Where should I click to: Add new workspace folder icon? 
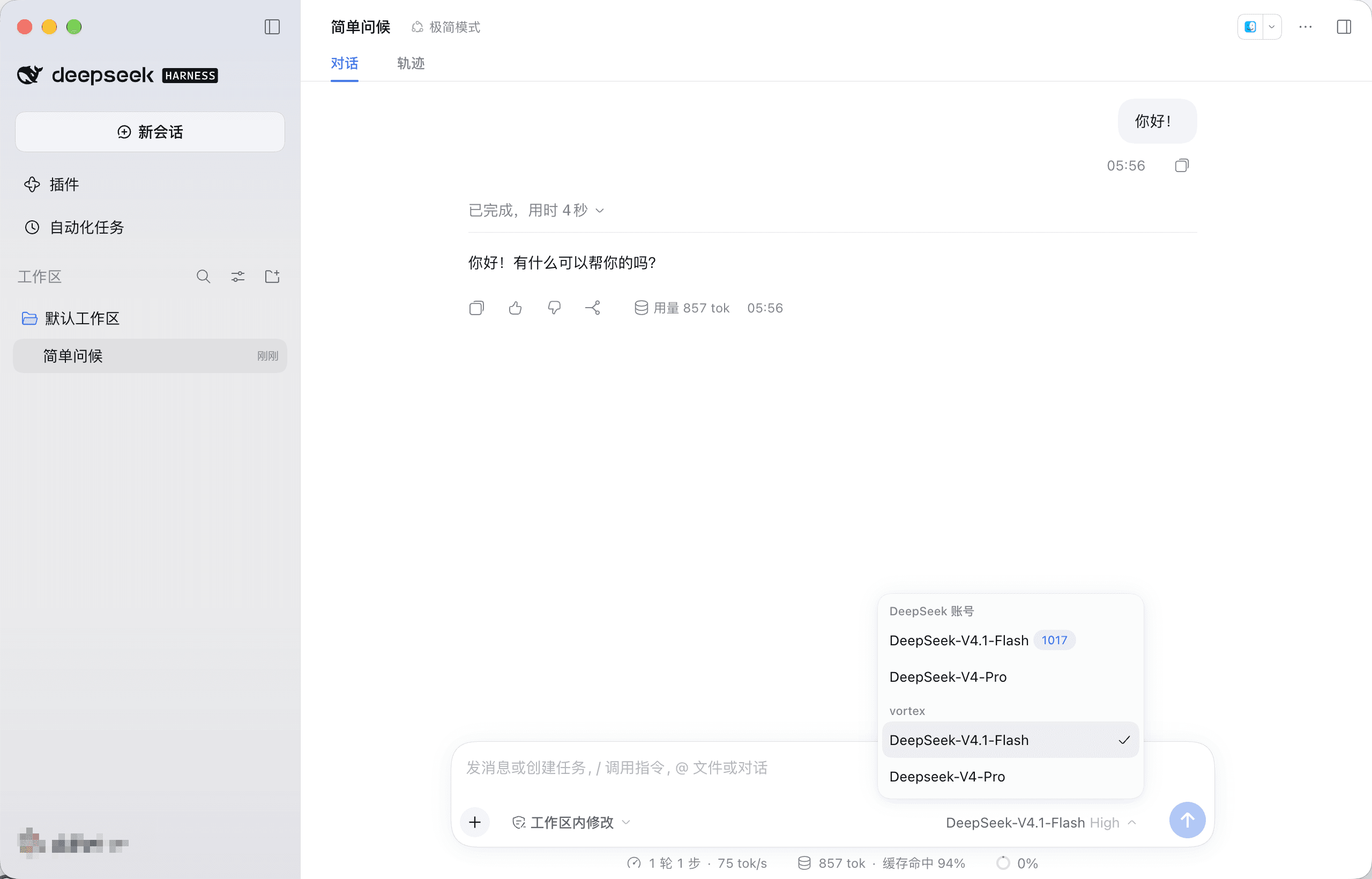coord(272,277)
